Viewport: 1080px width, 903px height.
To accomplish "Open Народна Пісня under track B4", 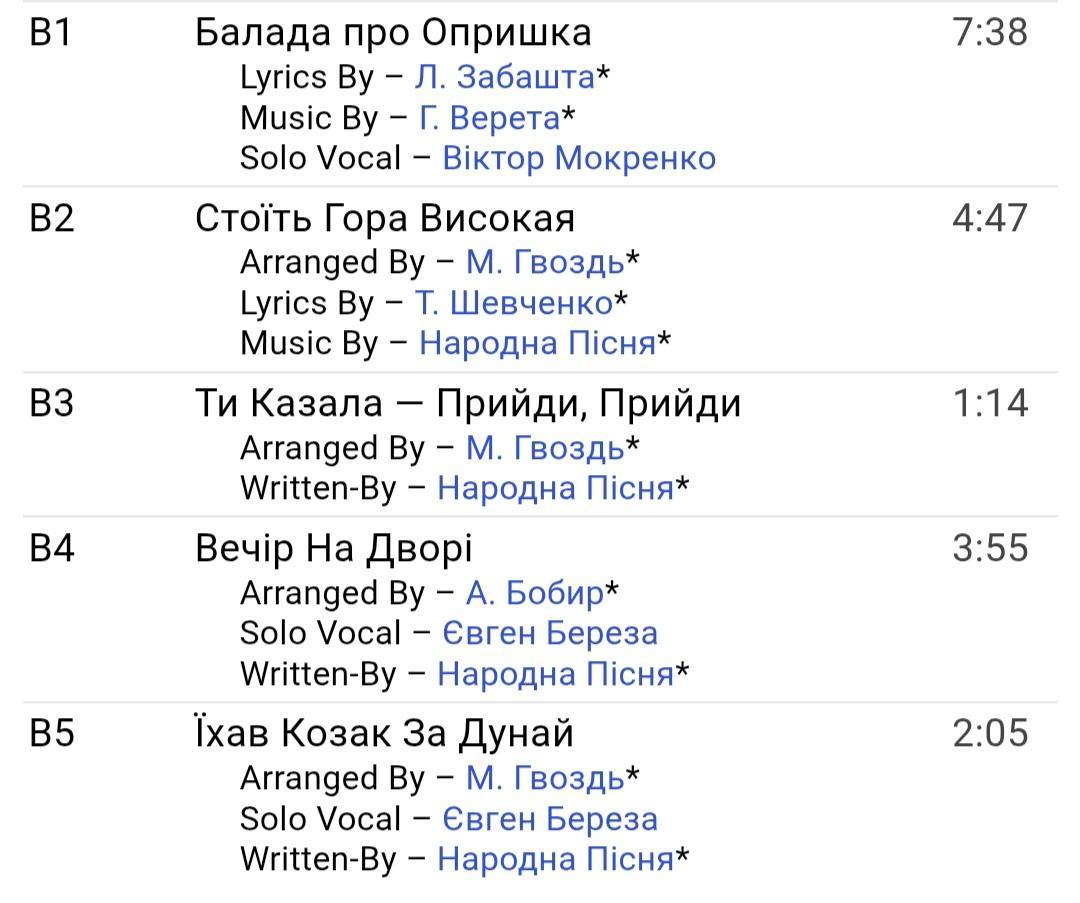I will point(555,674).
